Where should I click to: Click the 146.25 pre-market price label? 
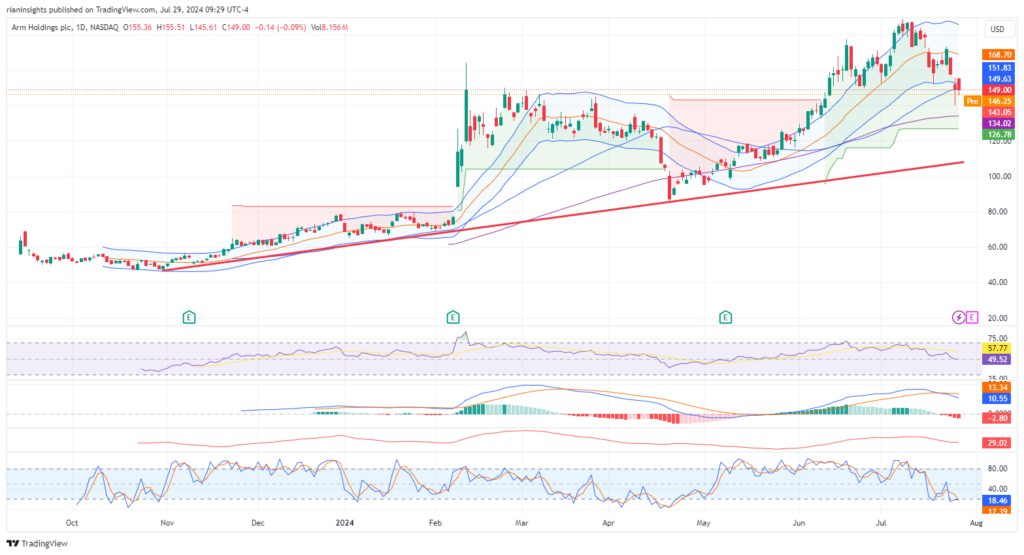point(999,101)
